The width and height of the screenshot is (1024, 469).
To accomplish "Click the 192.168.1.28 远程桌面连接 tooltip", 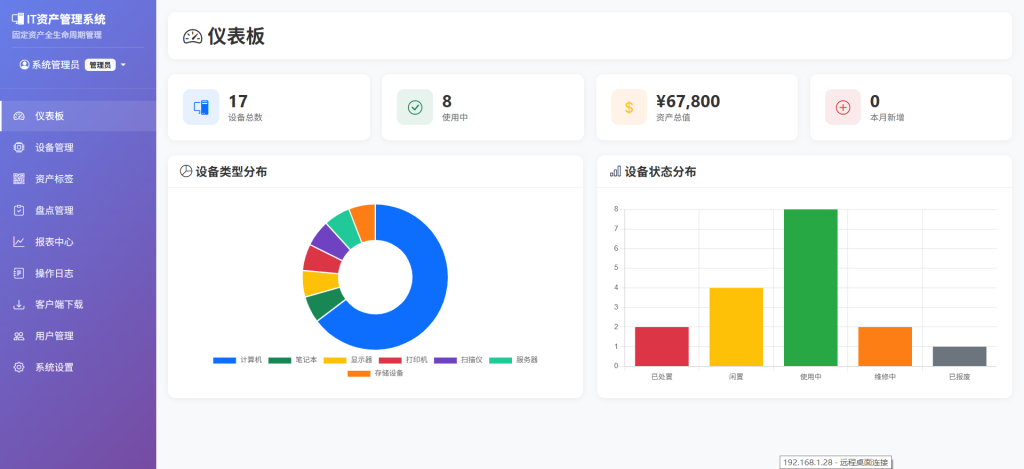I will tap(836, 462).
